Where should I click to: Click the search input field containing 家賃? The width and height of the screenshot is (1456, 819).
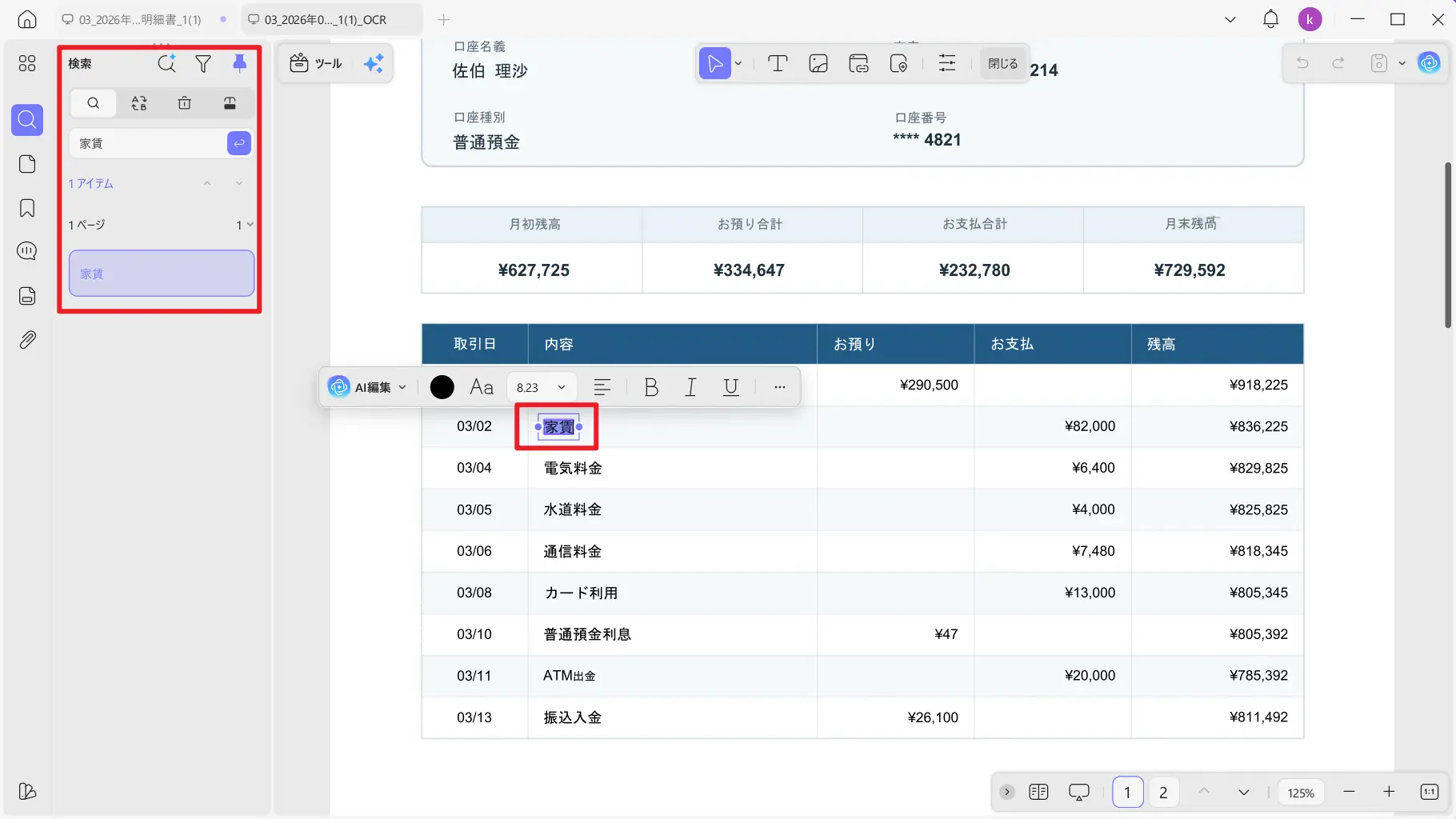point(148,143)
